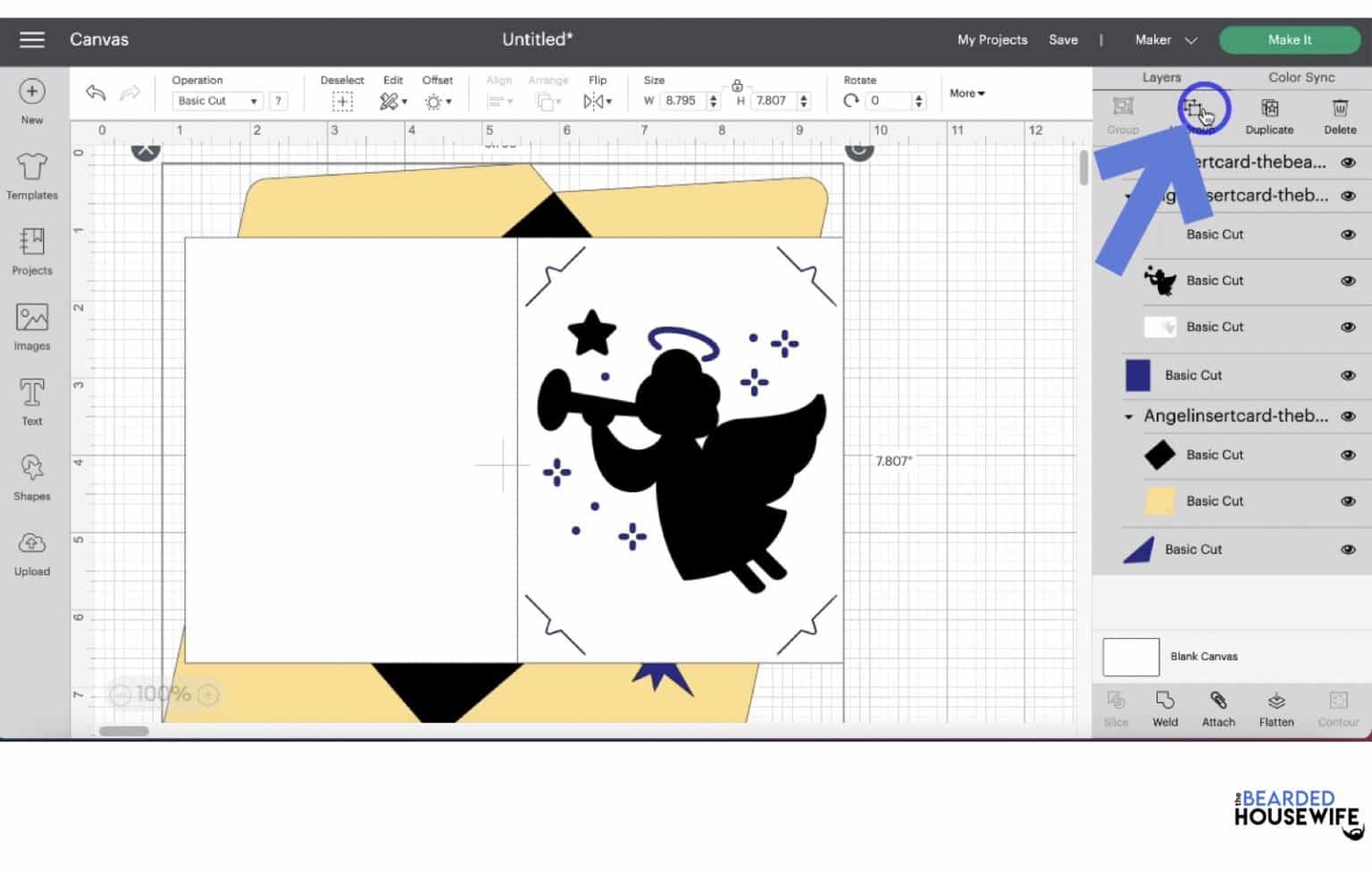The height and width of the screenshot is (872, 1372).
Task: Open the Operation dropdown
Action: 216,100
